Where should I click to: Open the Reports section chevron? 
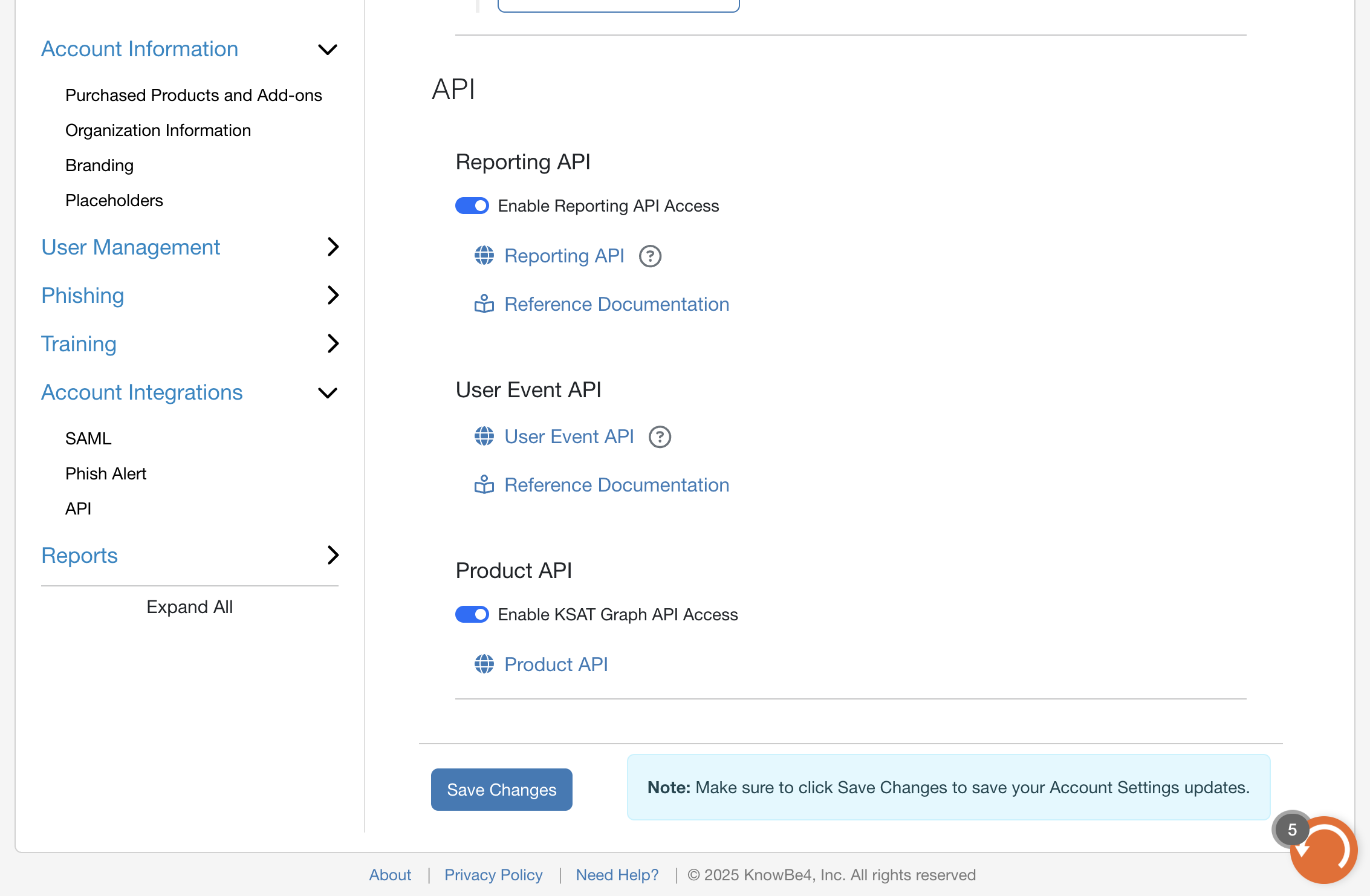pos(333,555)
